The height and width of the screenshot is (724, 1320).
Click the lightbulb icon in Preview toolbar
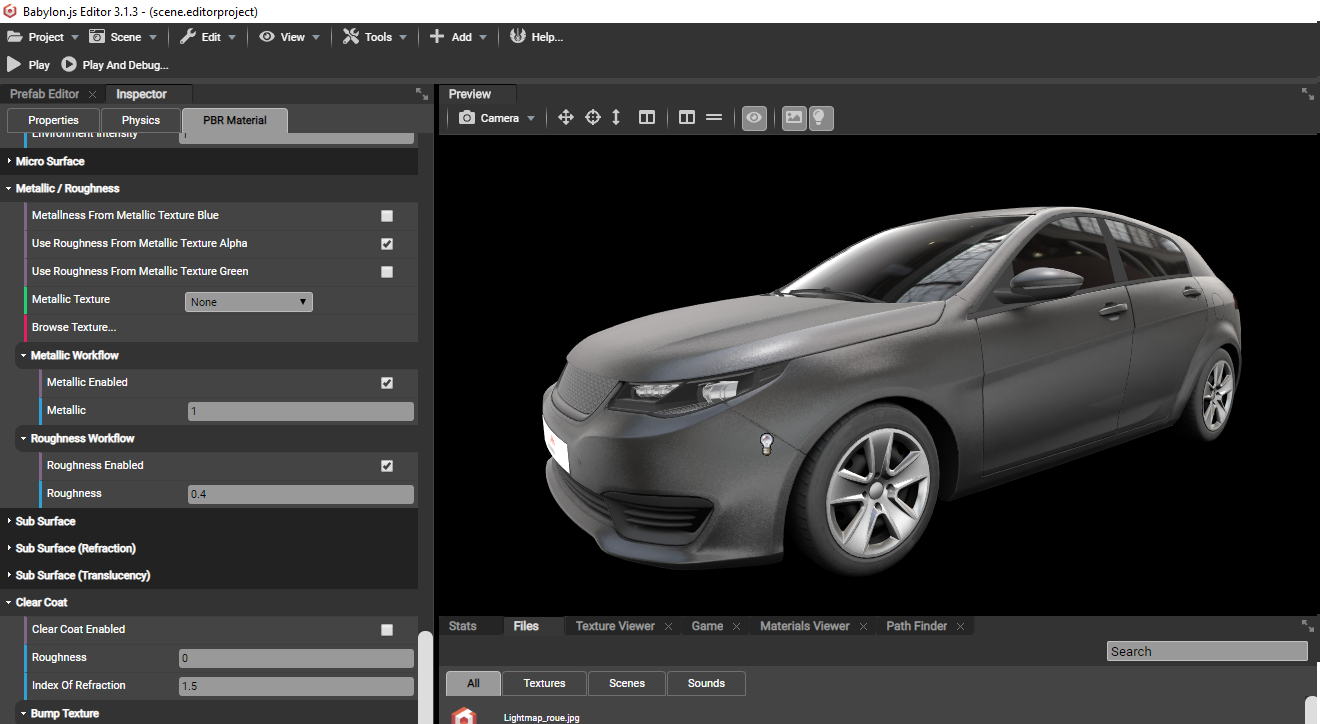point(820,118)
